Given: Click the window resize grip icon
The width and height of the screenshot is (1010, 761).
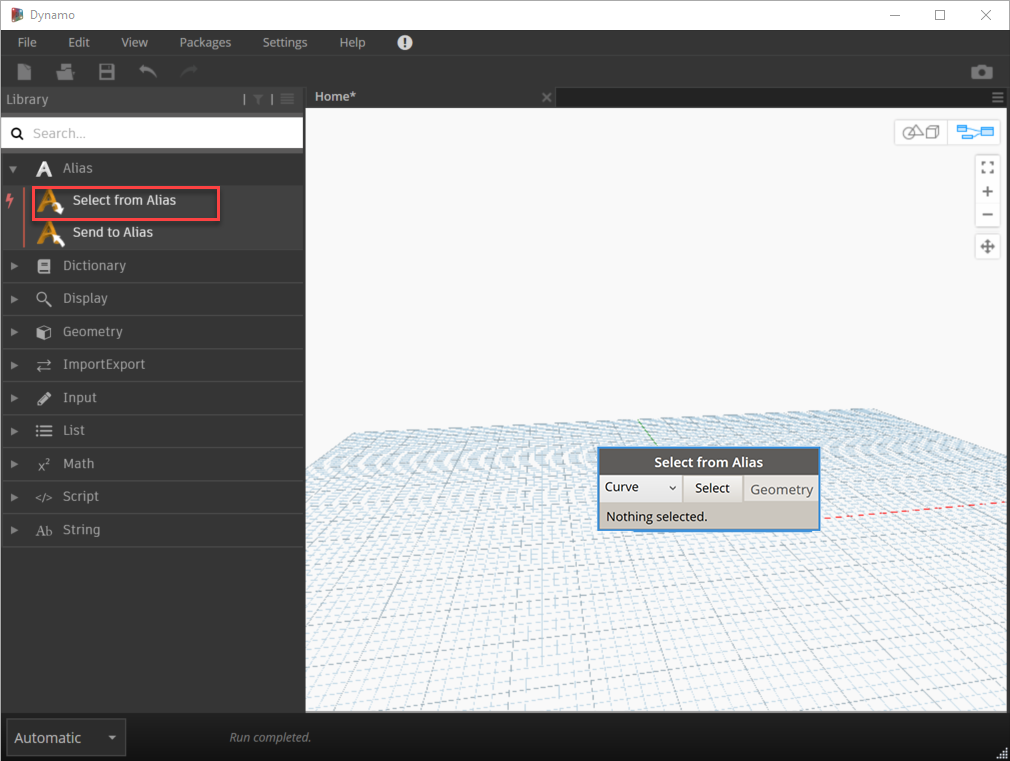Looking at the screenshot, I should click(x=1002, y=753).
